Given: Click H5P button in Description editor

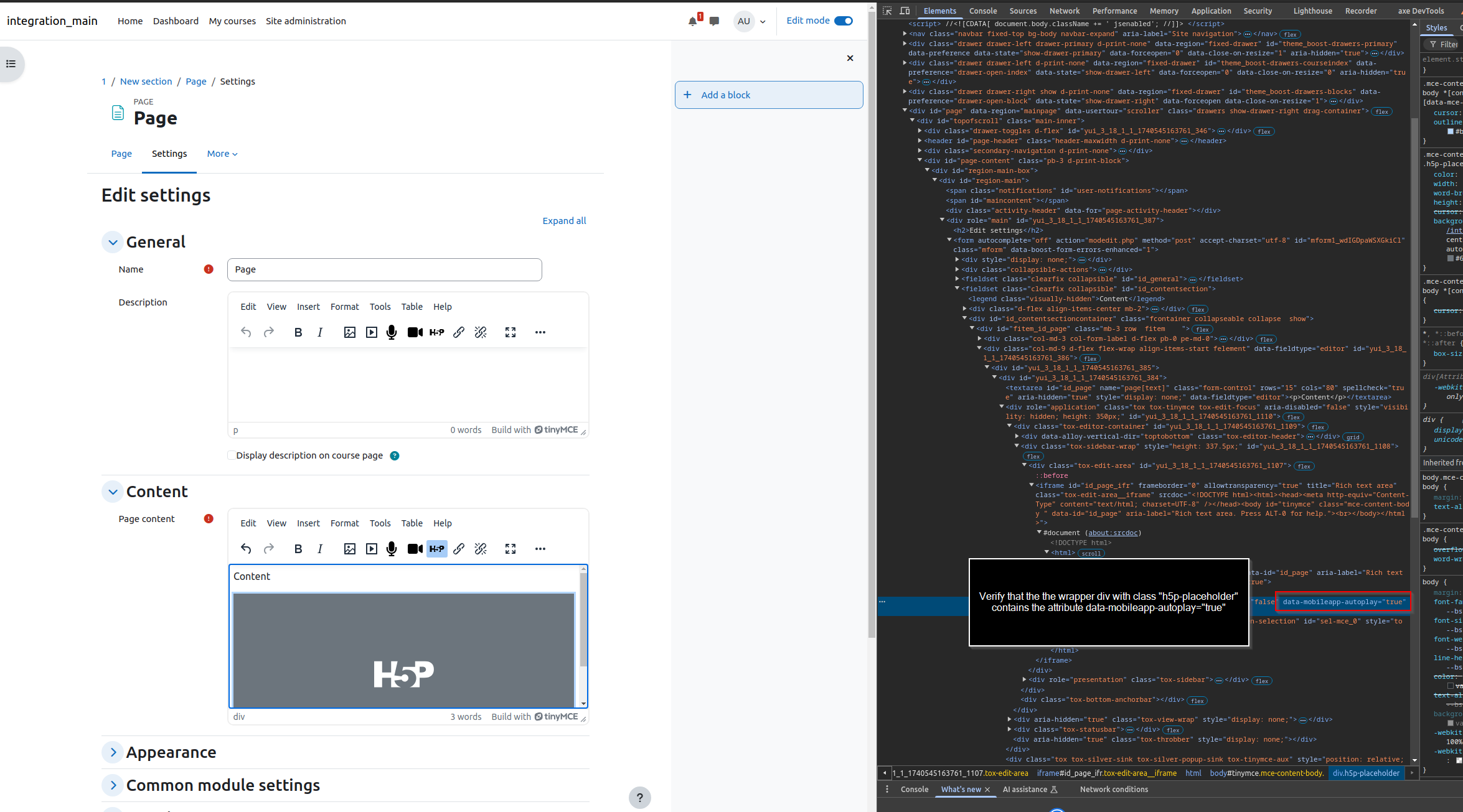Looking at the screenshot, I should coord(437,332).
